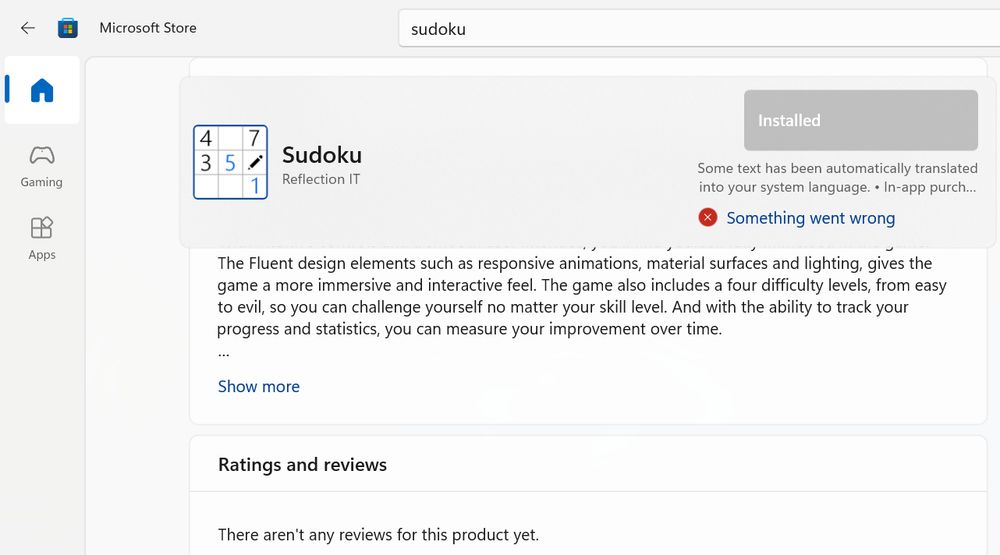The image size is (1000, 555).
Task: Click the Gaming controller icon
Action: coord(42,155)
